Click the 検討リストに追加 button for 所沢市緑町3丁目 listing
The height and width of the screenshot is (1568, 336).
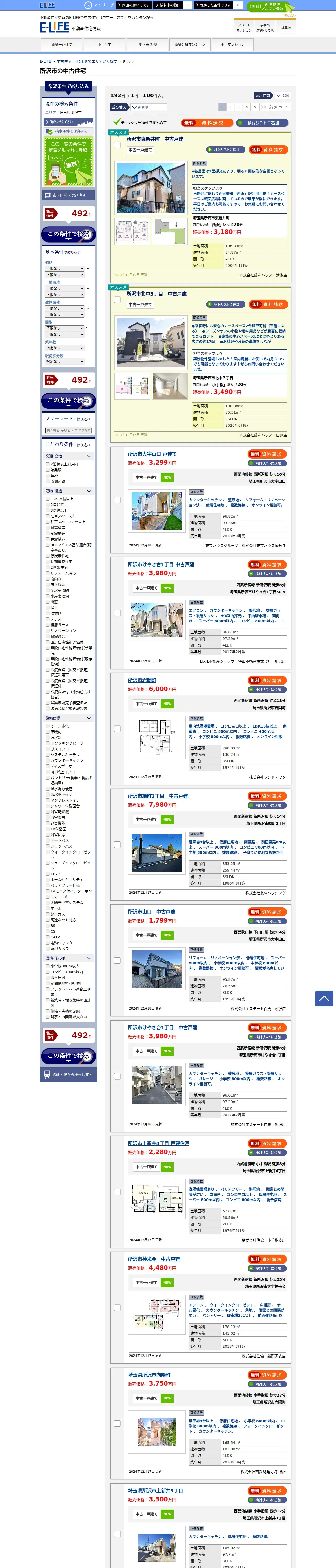[267, 805]
